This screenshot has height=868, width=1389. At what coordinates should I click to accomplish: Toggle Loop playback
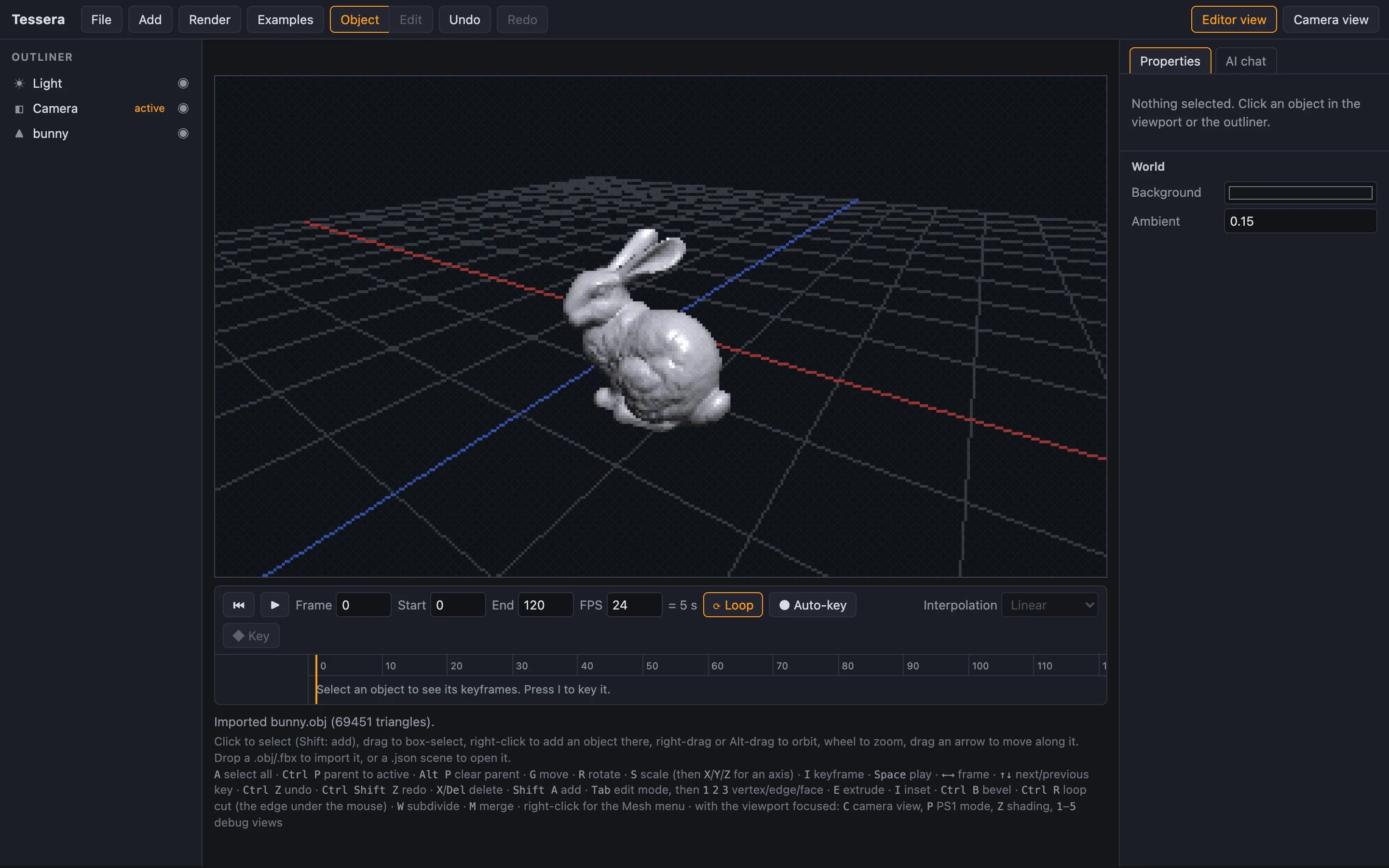733,605
